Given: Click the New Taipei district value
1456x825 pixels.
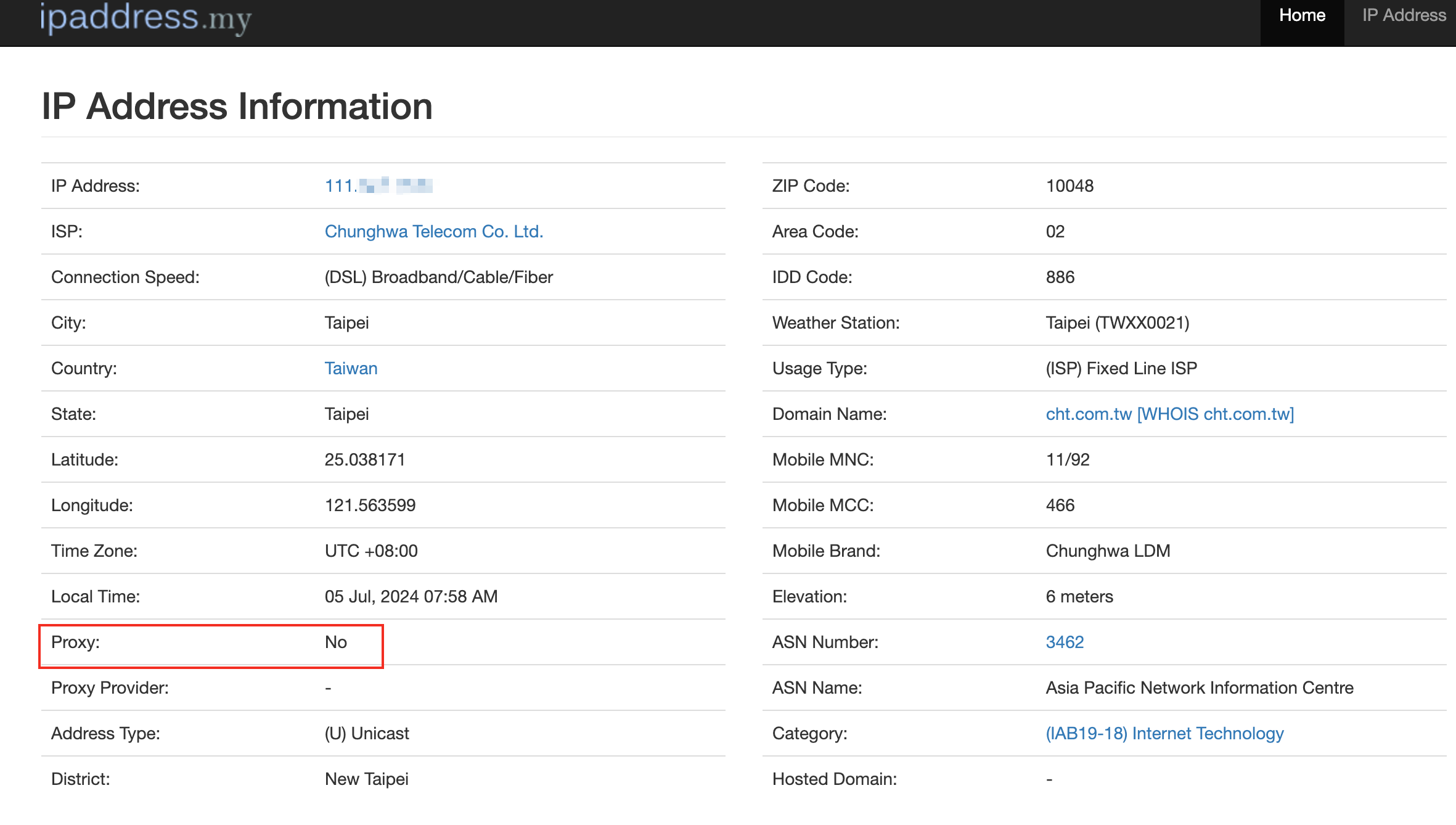Looking at the screenshot, I should point(366,779).
